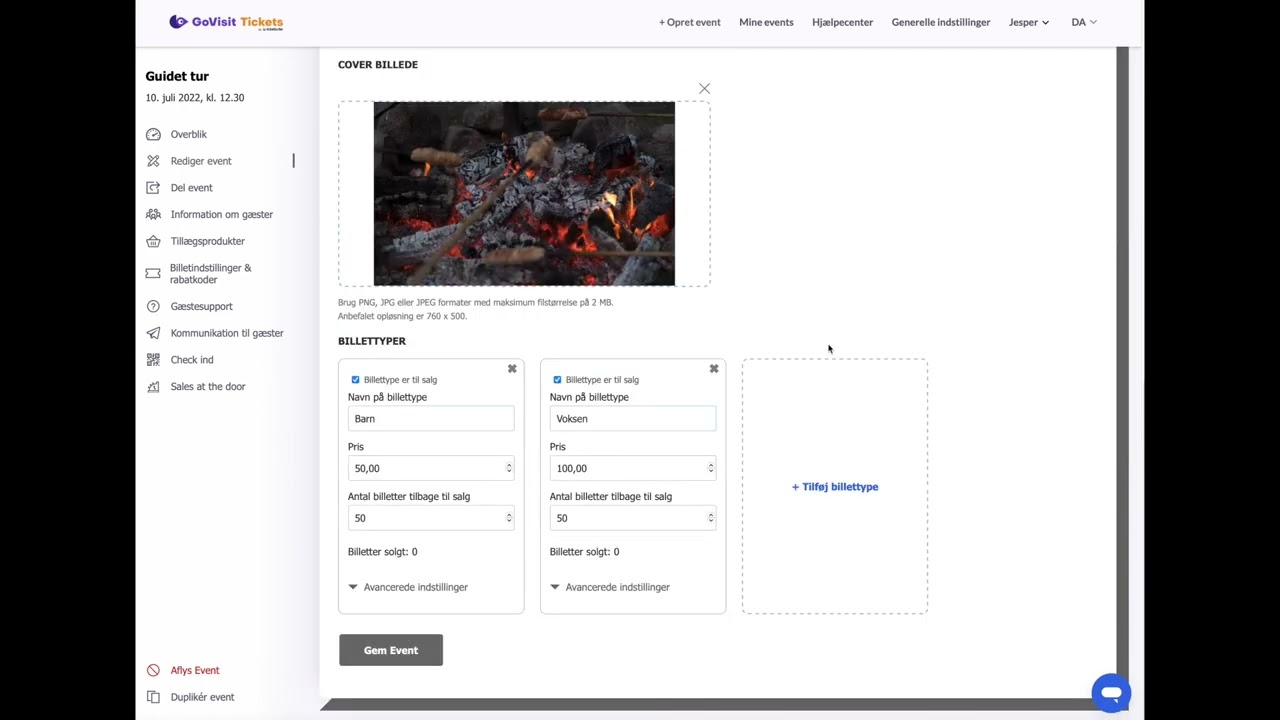1280x720 pixels.
Task: Select Rediger event in the sidebar
Action: point(200,161)
